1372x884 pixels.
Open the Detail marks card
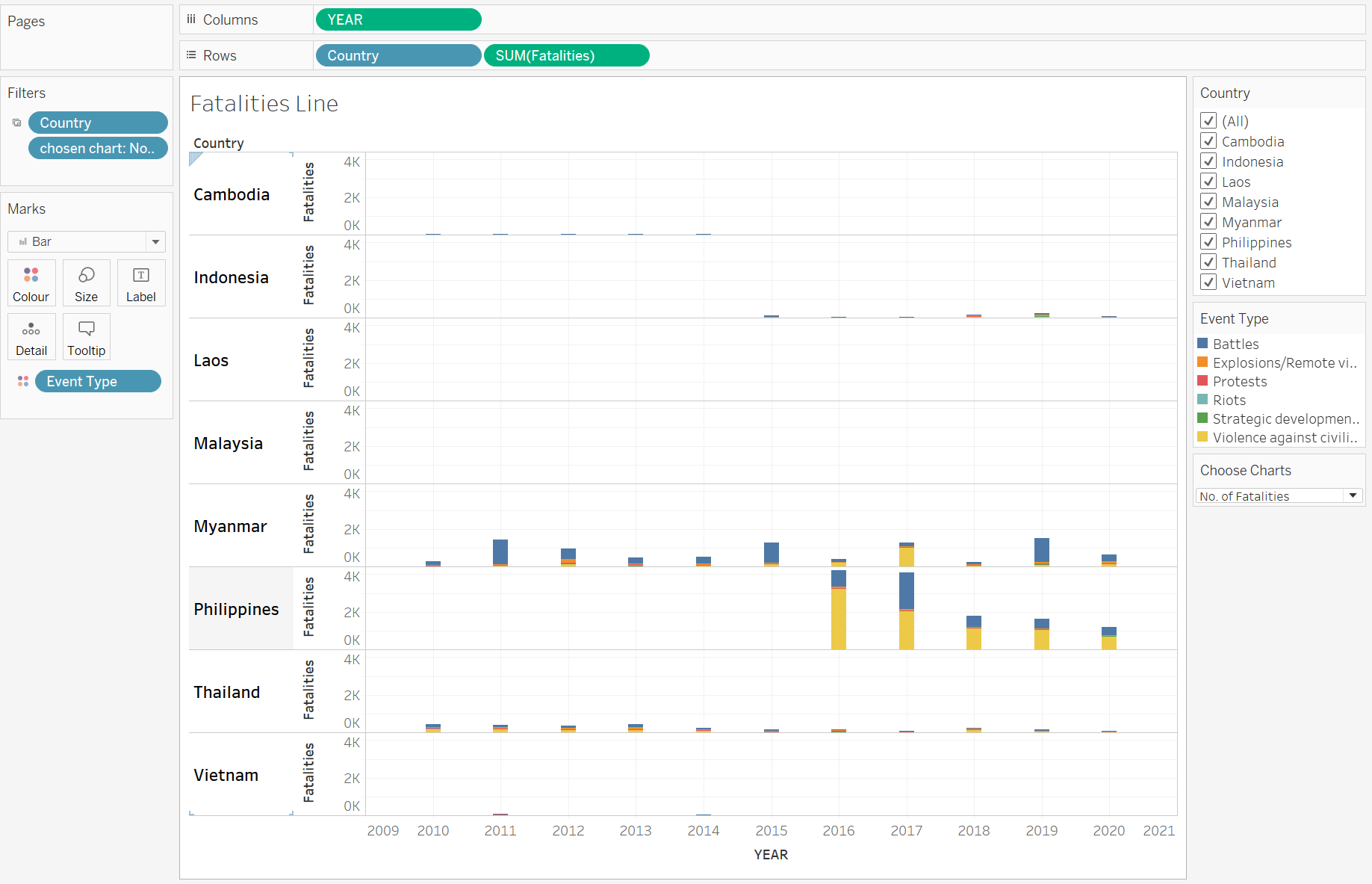(31, 337)
